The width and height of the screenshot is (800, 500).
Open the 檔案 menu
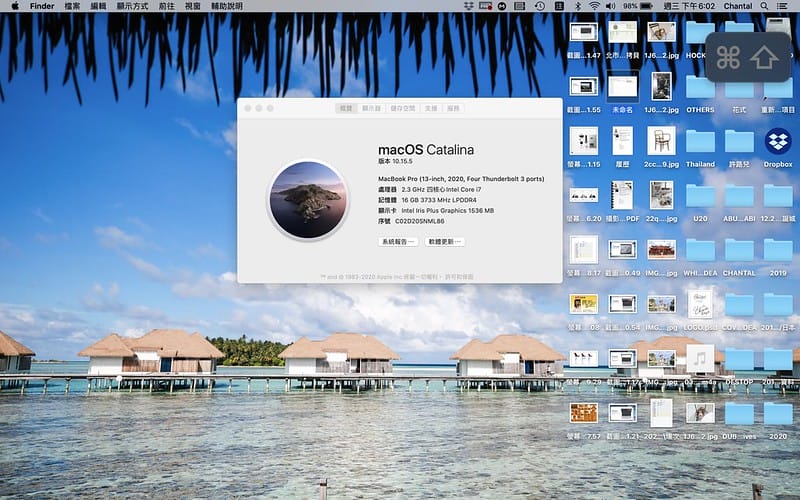[72, 6]
